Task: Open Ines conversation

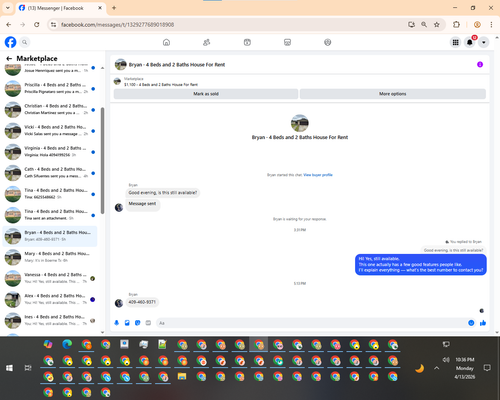Action: pos(50,320)
